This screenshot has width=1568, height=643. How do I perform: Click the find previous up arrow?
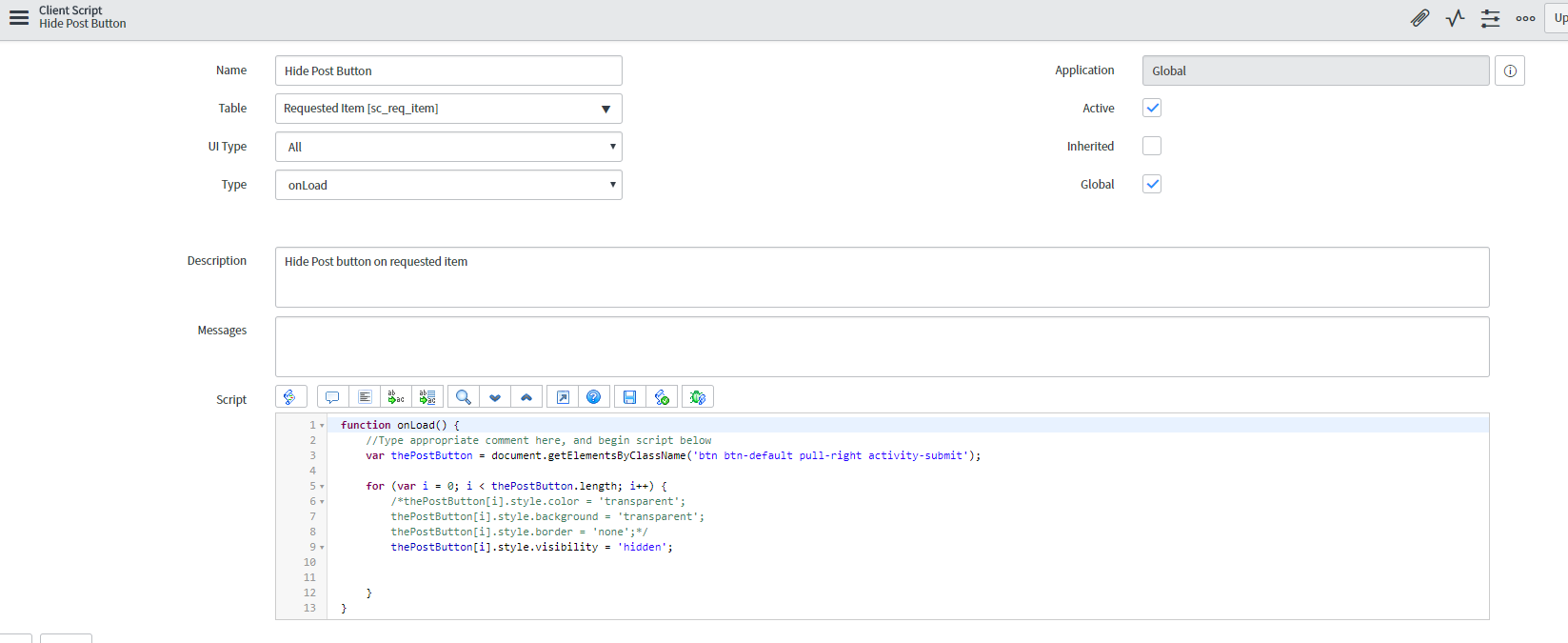pyautogui.click(x=526, y=397)
